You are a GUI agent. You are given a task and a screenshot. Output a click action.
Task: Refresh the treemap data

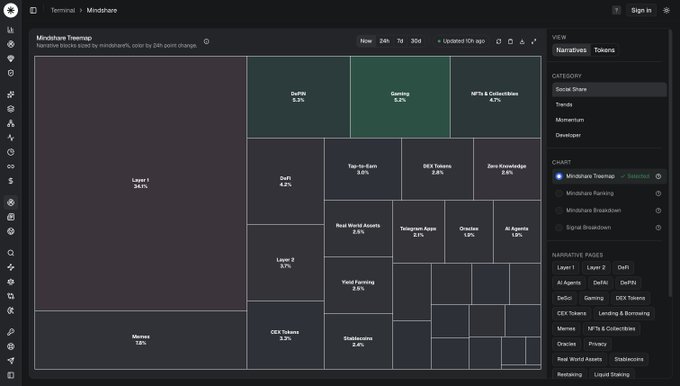click(499, 41)
